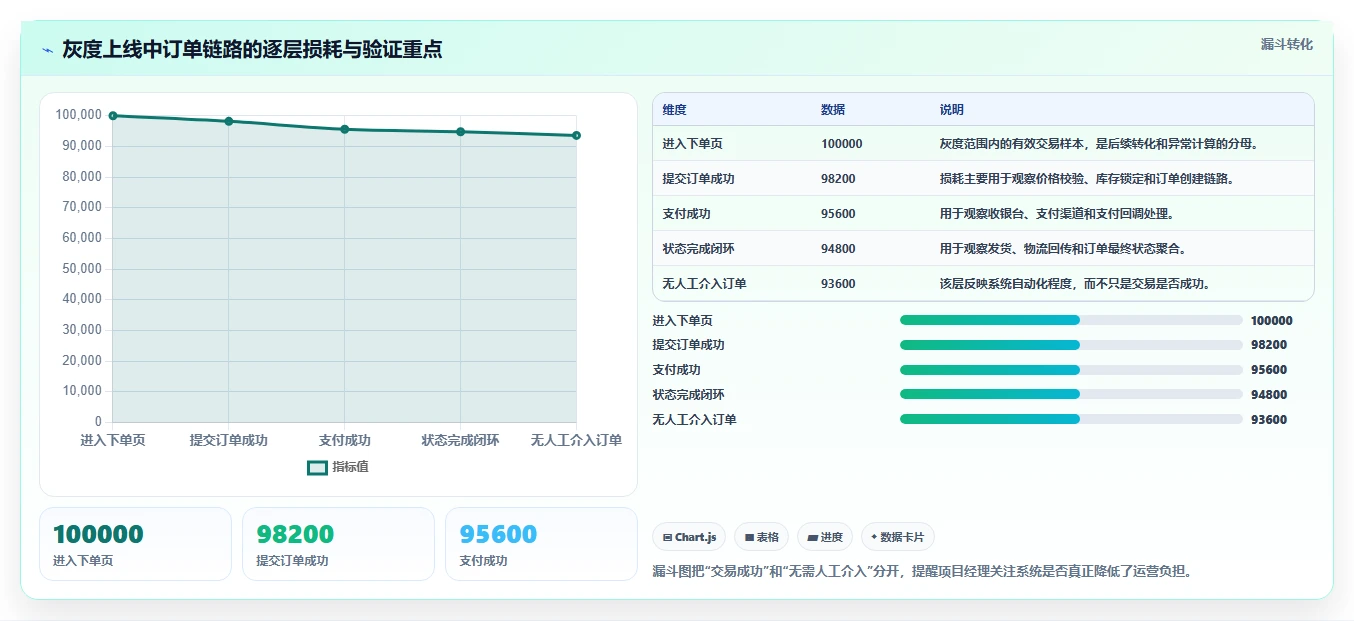Click the 50,000 y-axis label on the chart
The image size is (1354, 621).
[82, 268]
